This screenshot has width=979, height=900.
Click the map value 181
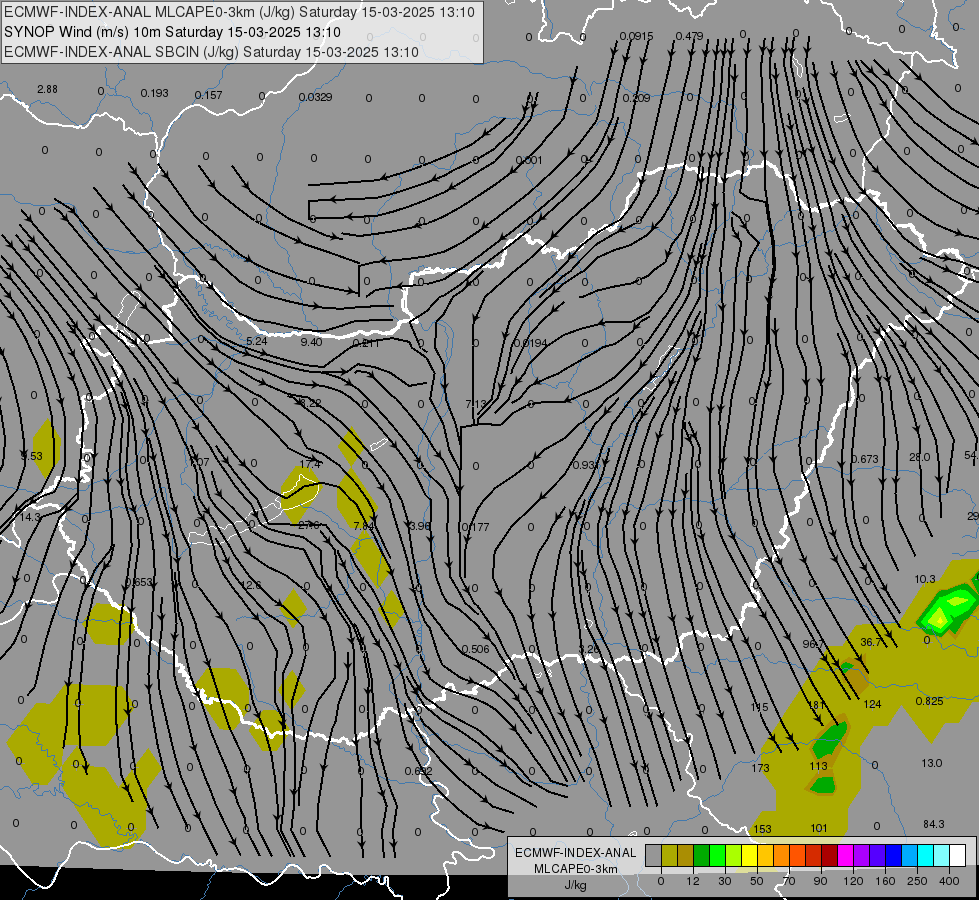(816, 705)
